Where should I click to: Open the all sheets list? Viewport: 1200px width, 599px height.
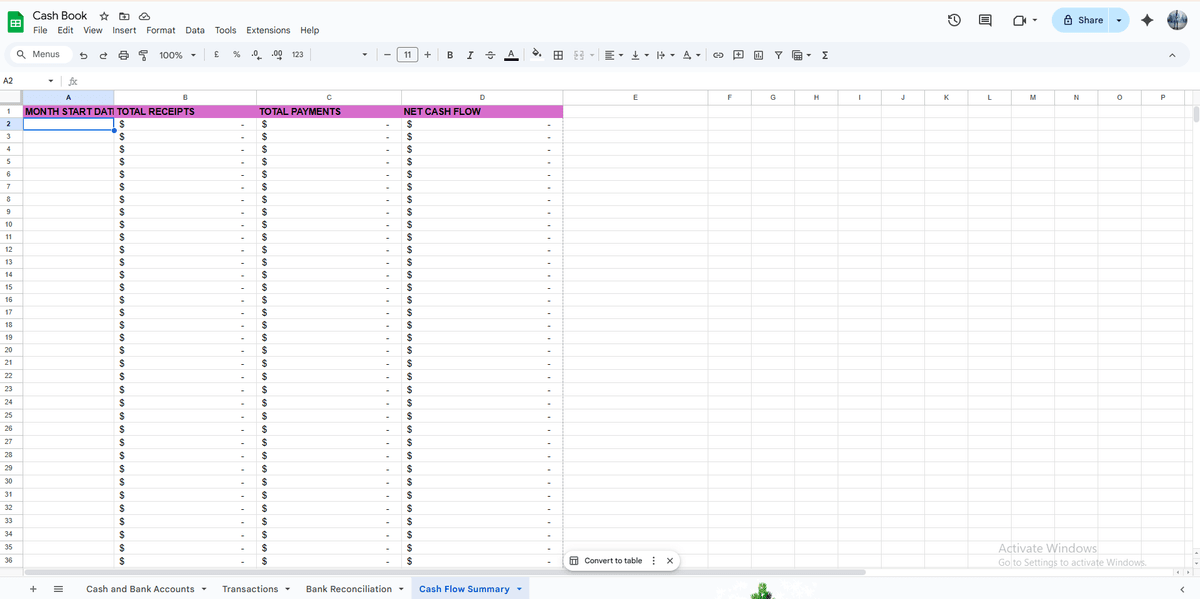tap(57, 589)
